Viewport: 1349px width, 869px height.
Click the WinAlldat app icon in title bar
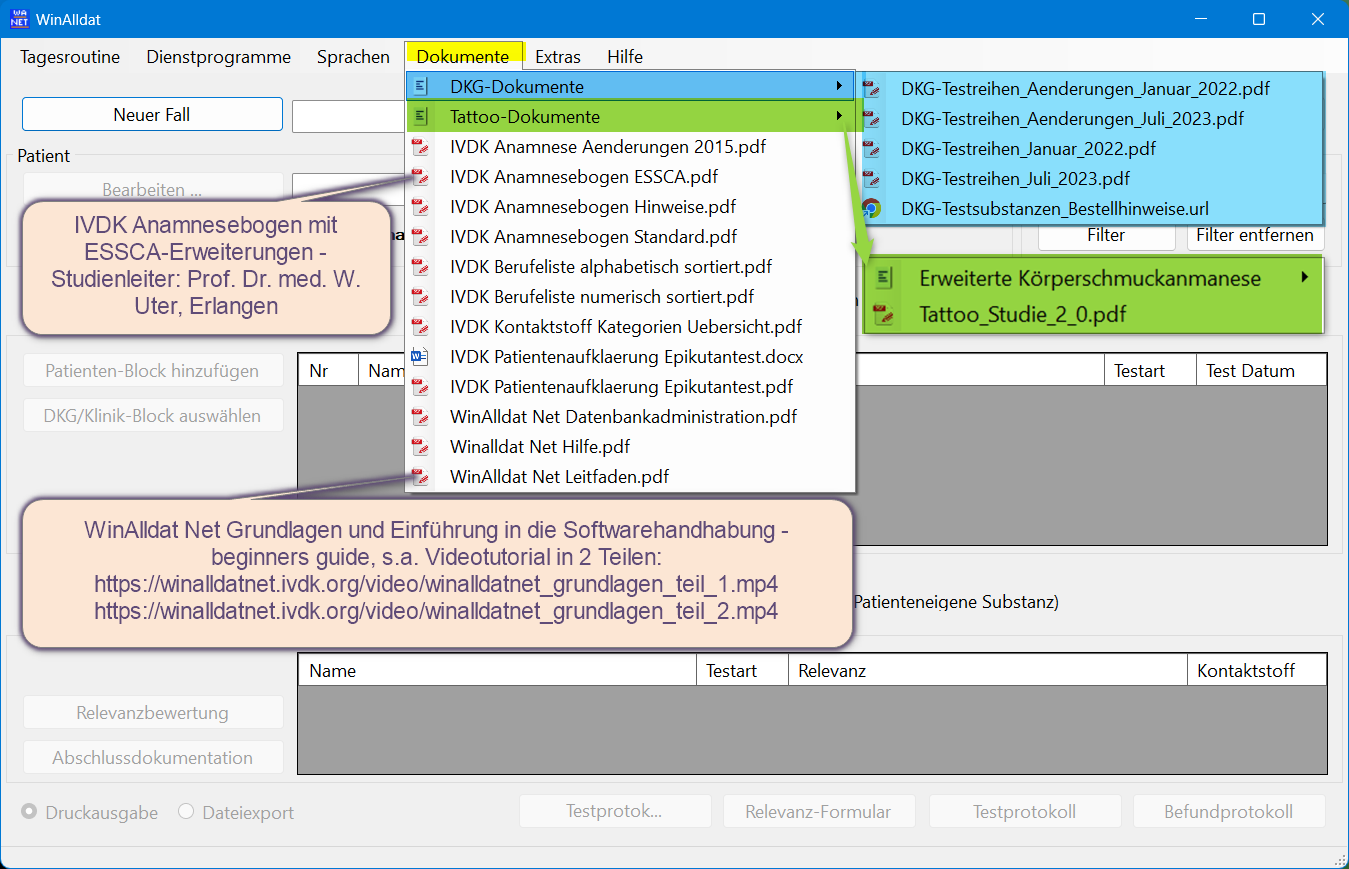click(x=19, y=19)
